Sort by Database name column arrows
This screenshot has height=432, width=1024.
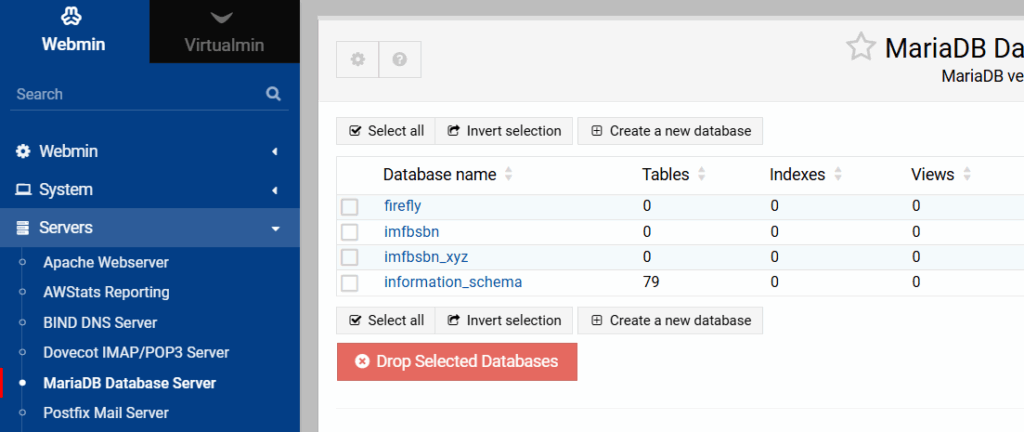tap(508, 175)
